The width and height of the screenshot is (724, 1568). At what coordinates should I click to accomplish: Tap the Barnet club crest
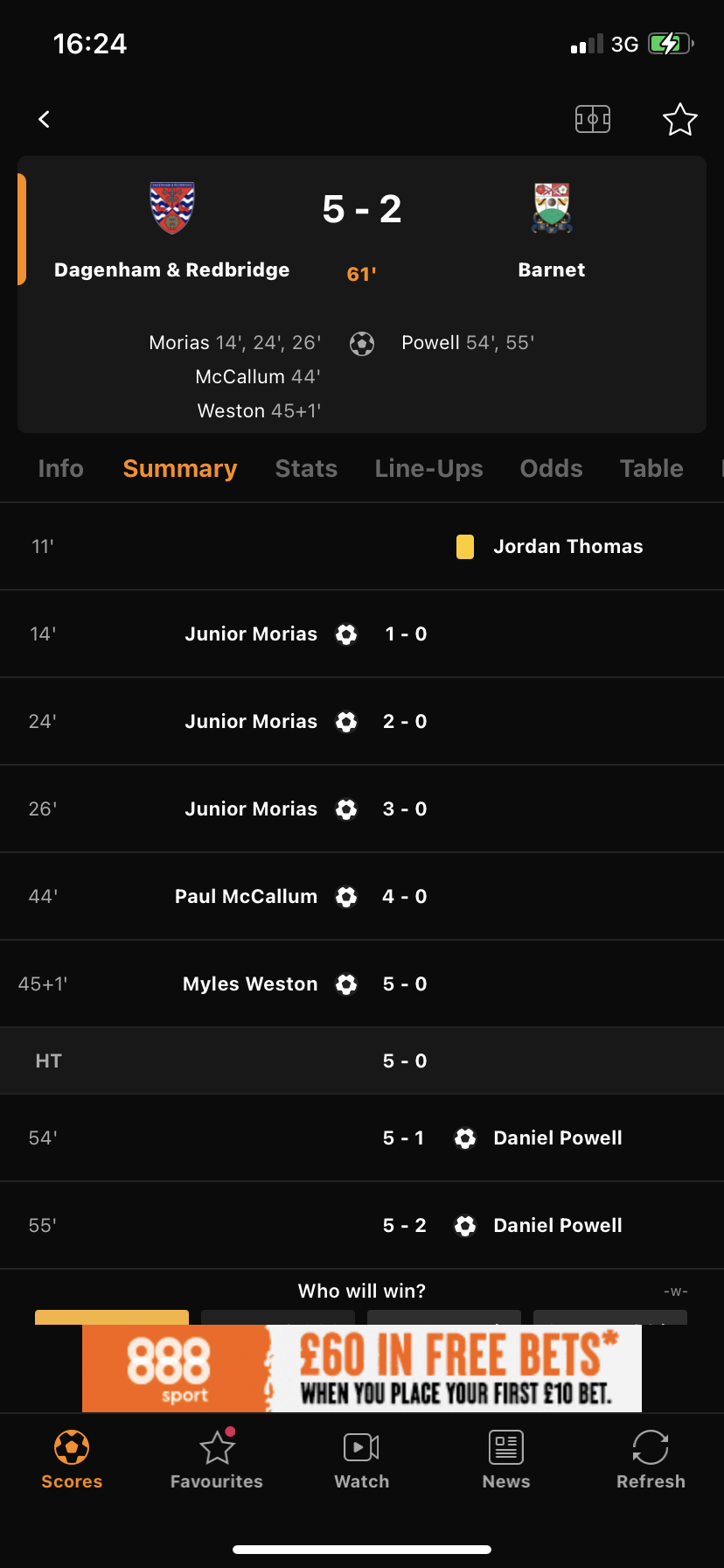point(552,208)
